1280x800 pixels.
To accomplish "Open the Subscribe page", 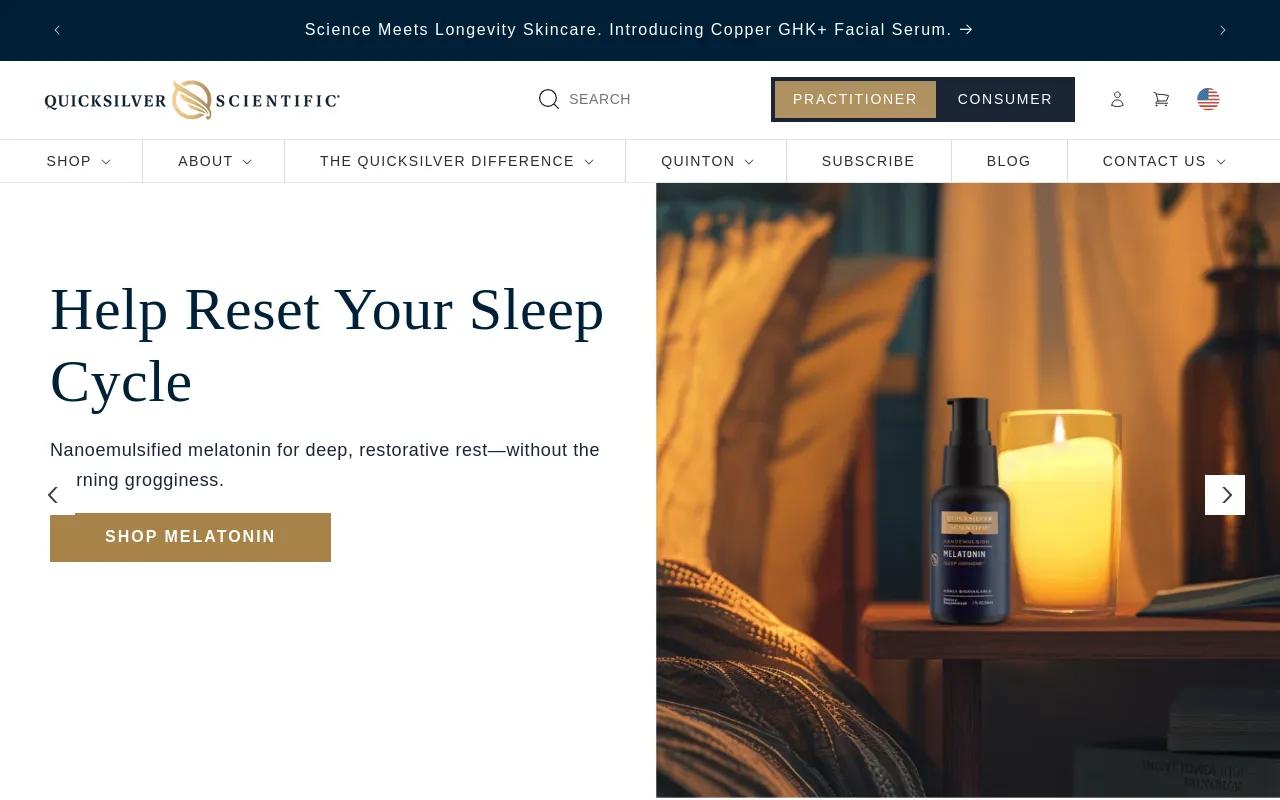I will pos(868,161).
